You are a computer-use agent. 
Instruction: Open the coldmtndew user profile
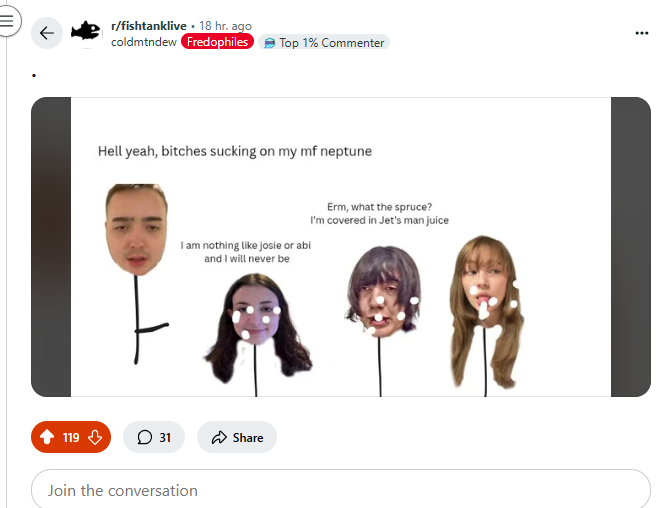[144, 42]
